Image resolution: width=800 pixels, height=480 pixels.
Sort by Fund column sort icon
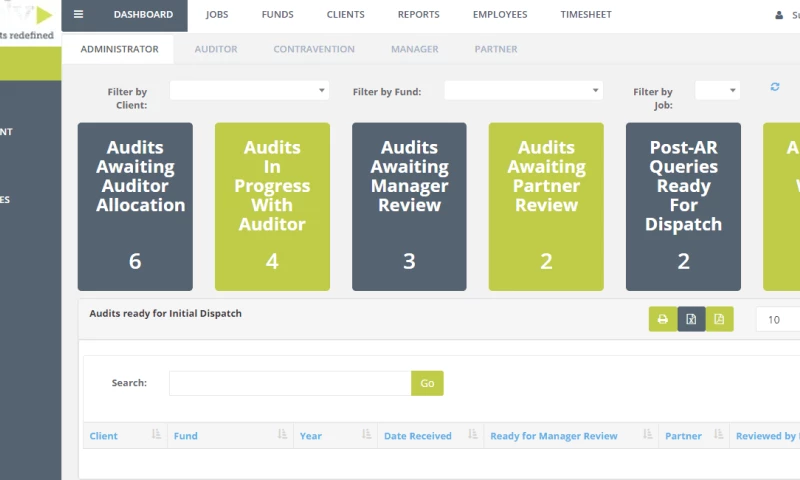point(282,434)
